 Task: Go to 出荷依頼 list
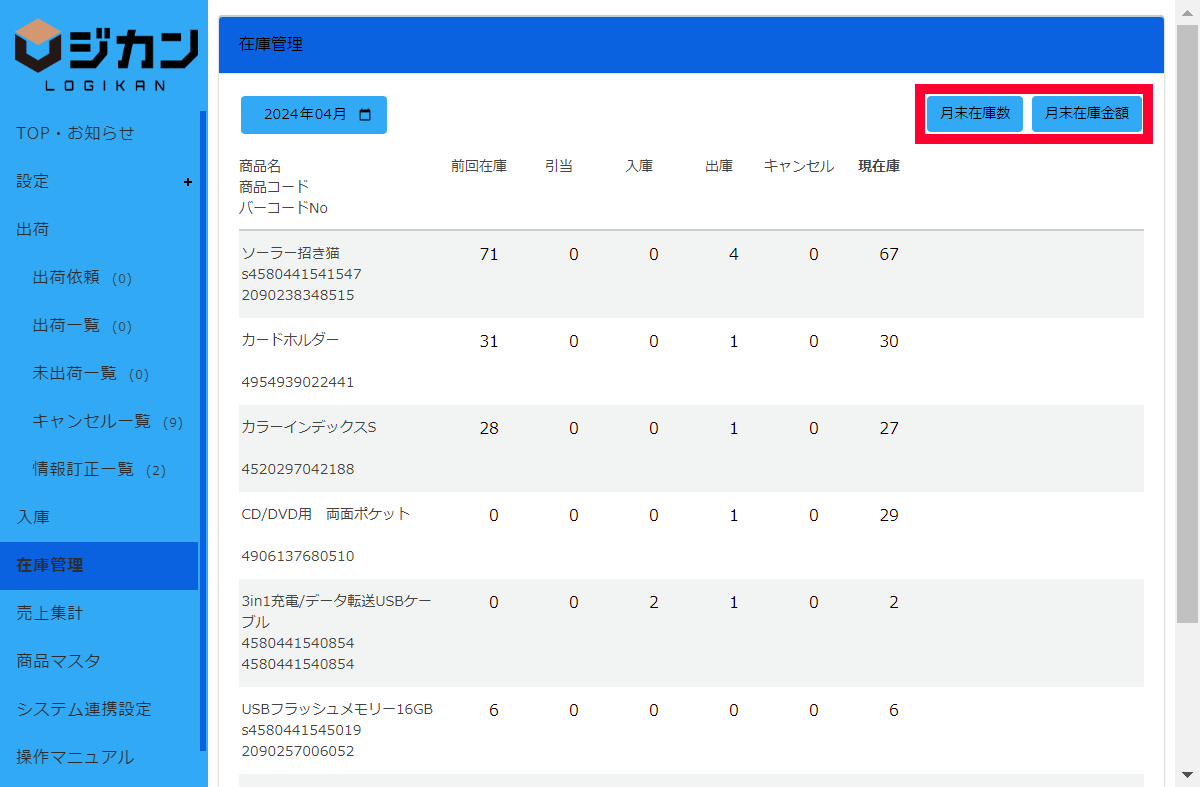tap(66, 277)
